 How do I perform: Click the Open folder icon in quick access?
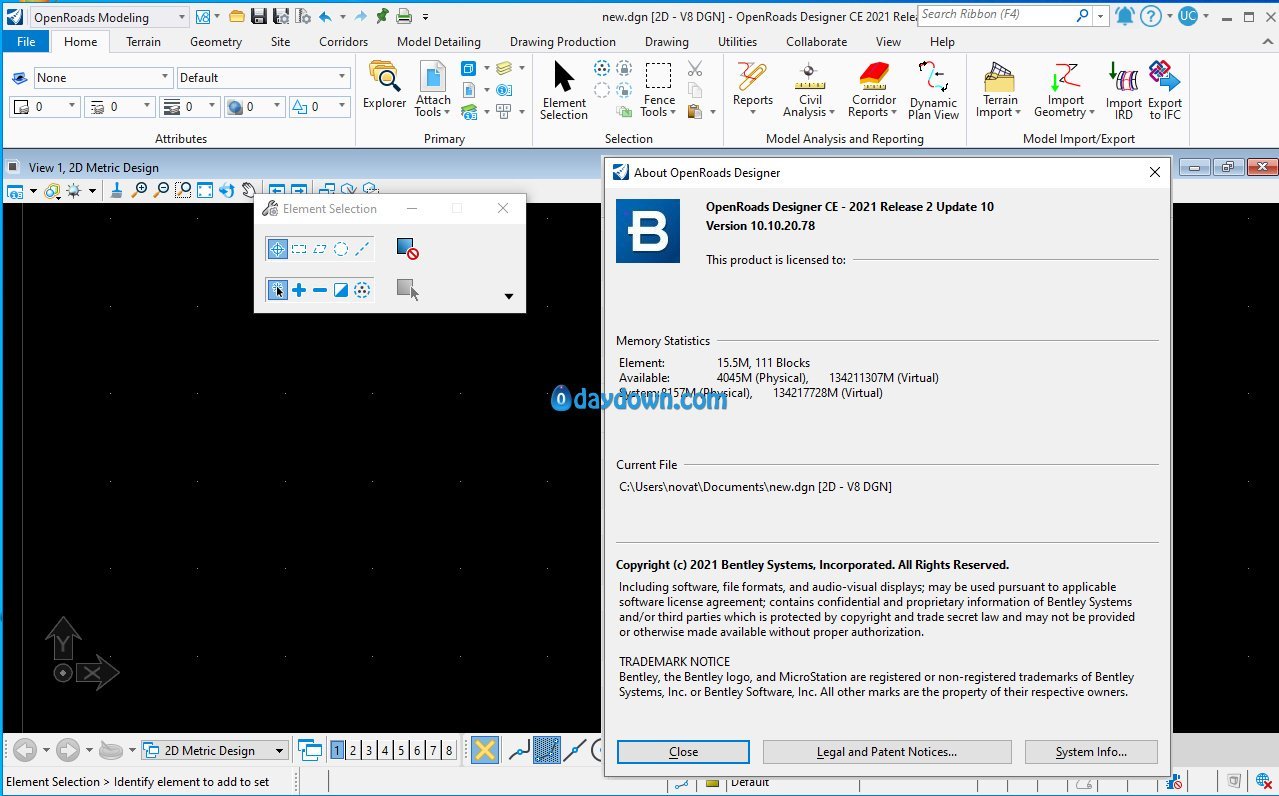coord(236,16)
